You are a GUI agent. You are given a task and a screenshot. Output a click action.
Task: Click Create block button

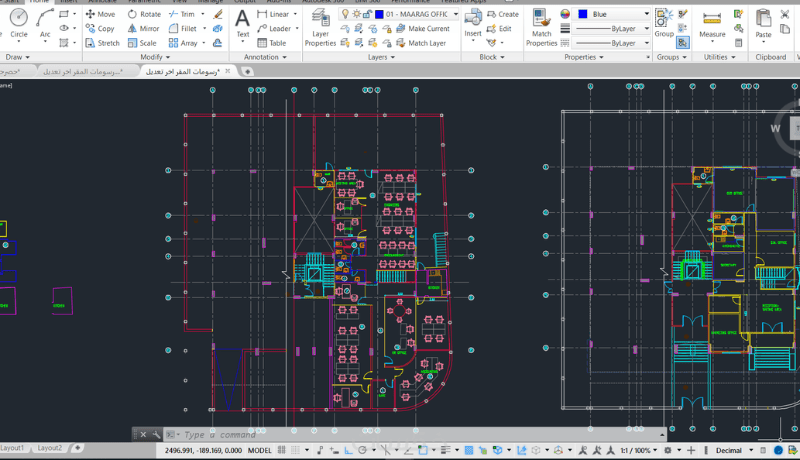pyautogui.click(x=503, y=14)
